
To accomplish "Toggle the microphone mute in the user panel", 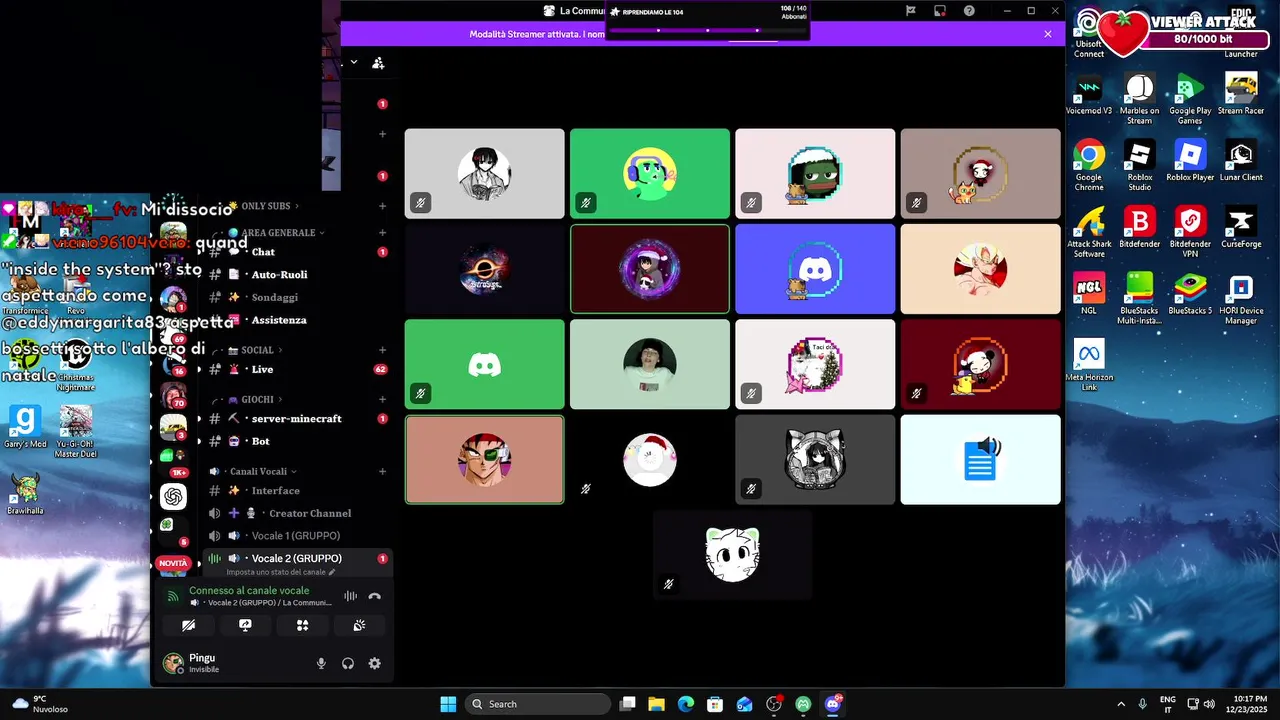I will 321,663.
